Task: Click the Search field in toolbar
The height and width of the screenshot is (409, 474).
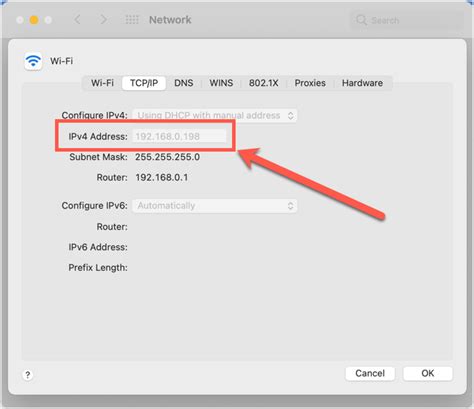Action: point(407,20)
